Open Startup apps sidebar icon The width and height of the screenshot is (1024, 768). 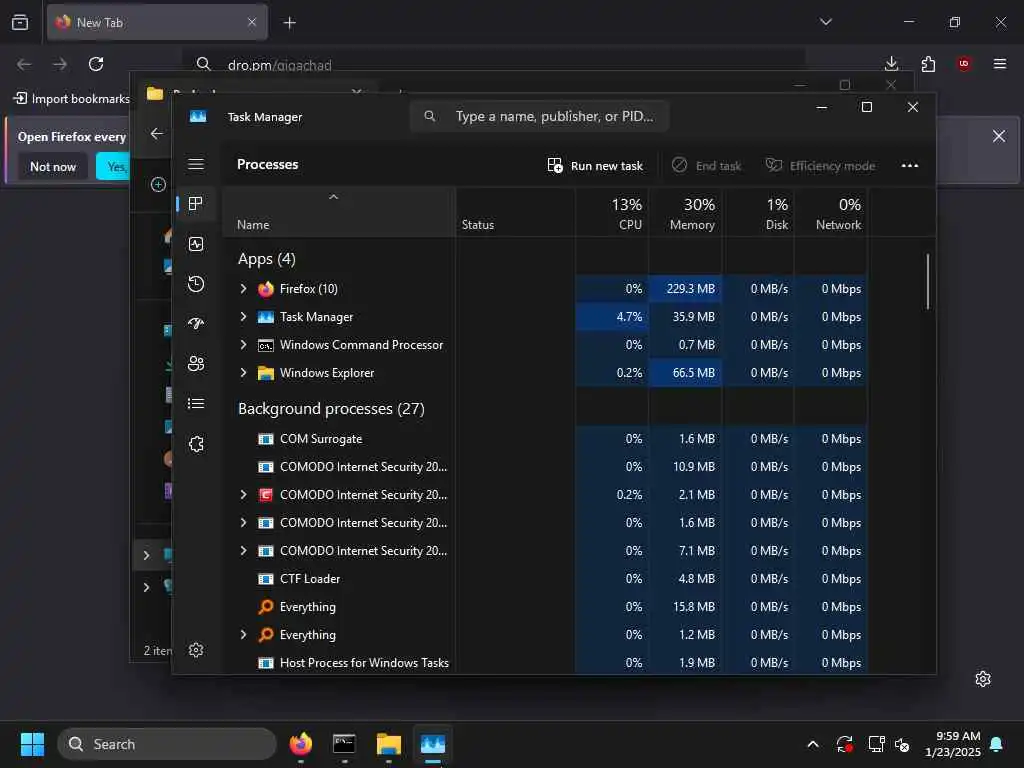[196, 324]
